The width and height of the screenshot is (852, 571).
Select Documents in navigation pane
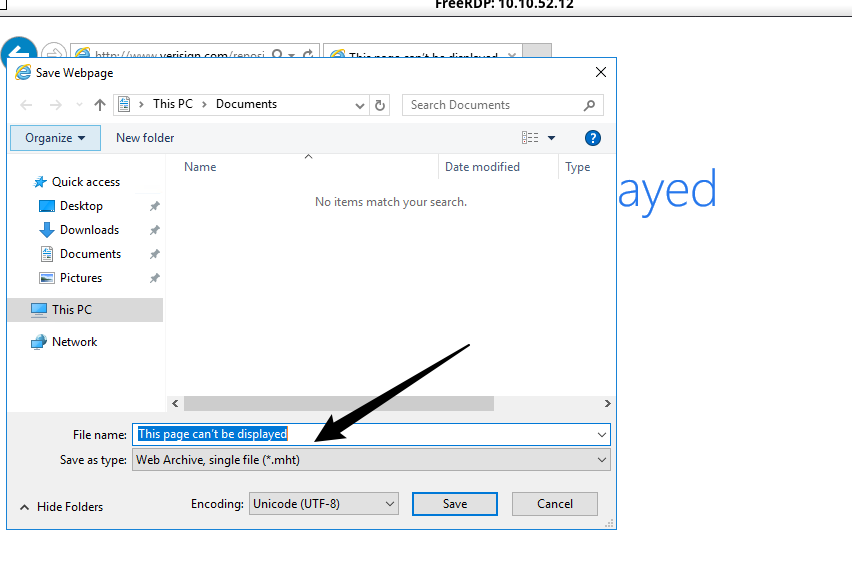[x=90, y=254]
